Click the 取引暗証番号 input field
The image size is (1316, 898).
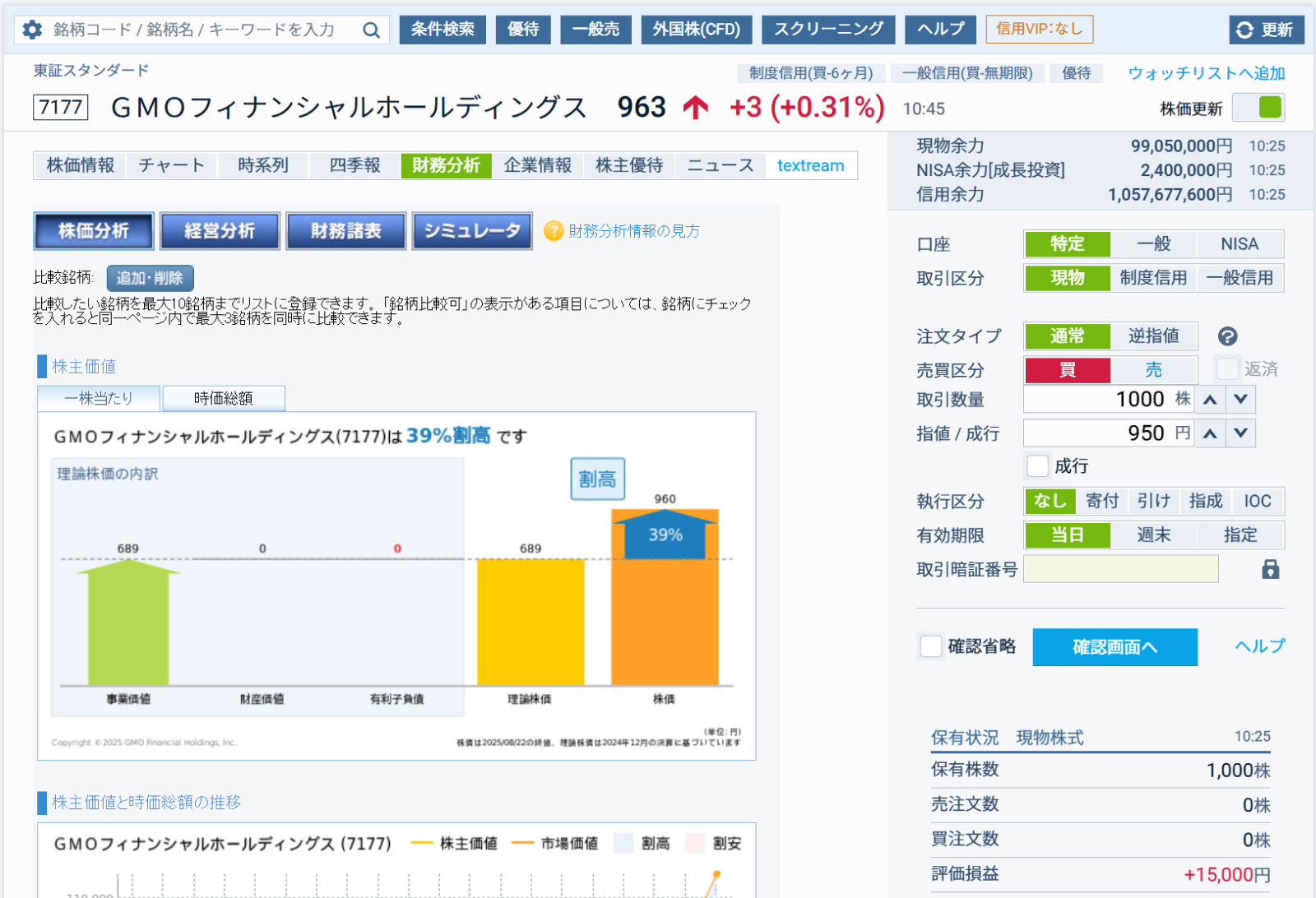(1120, 569)
